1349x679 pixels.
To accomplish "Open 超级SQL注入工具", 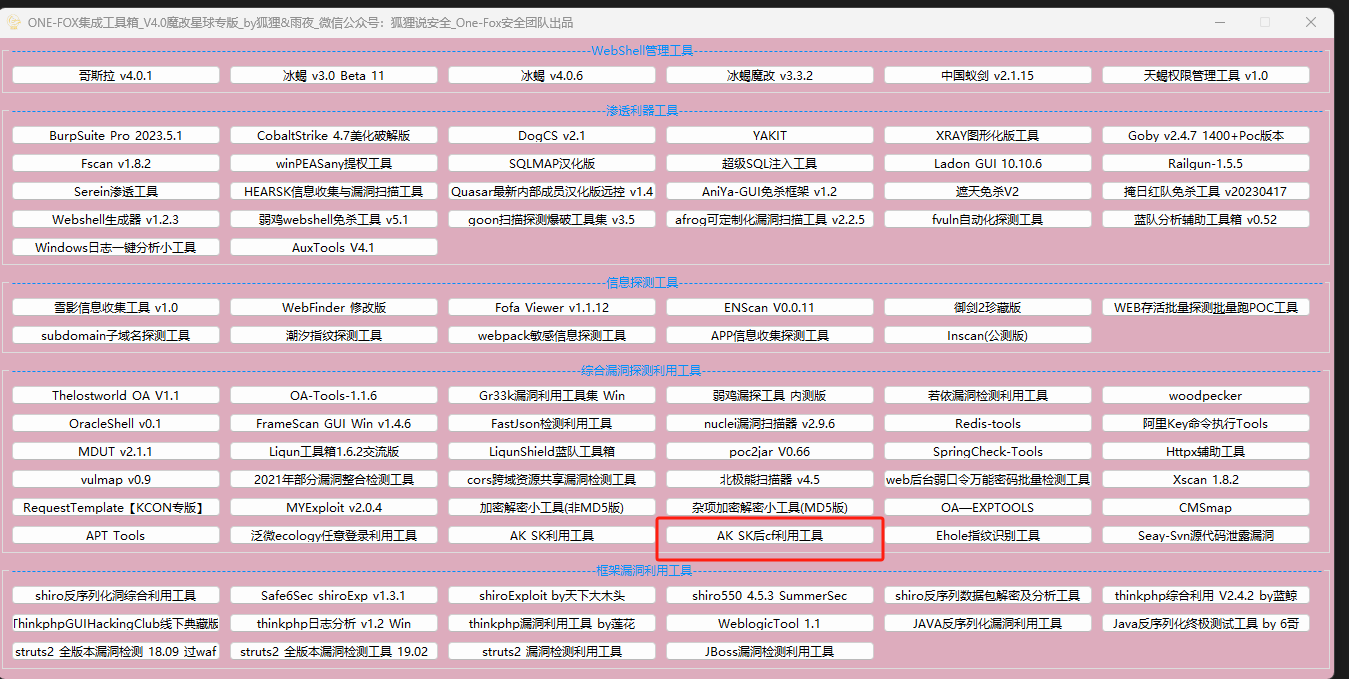I will [770, 163].
